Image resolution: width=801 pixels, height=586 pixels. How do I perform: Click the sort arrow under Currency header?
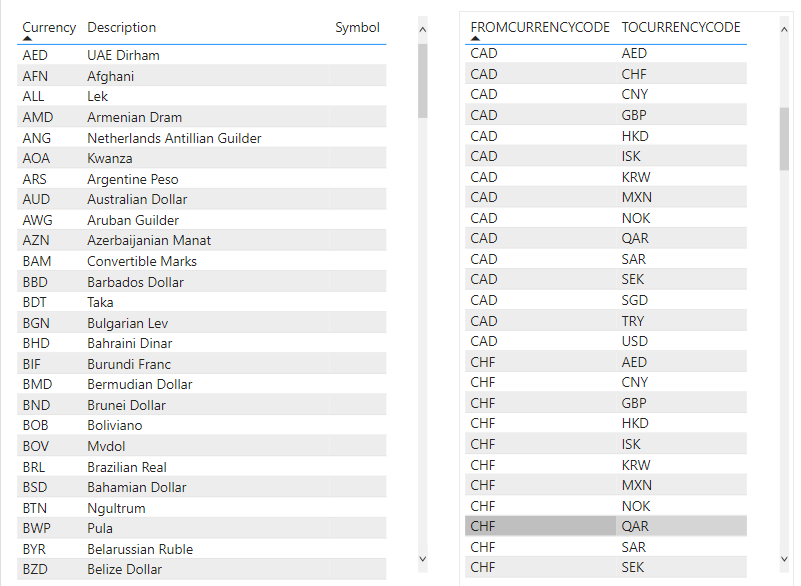27,38
